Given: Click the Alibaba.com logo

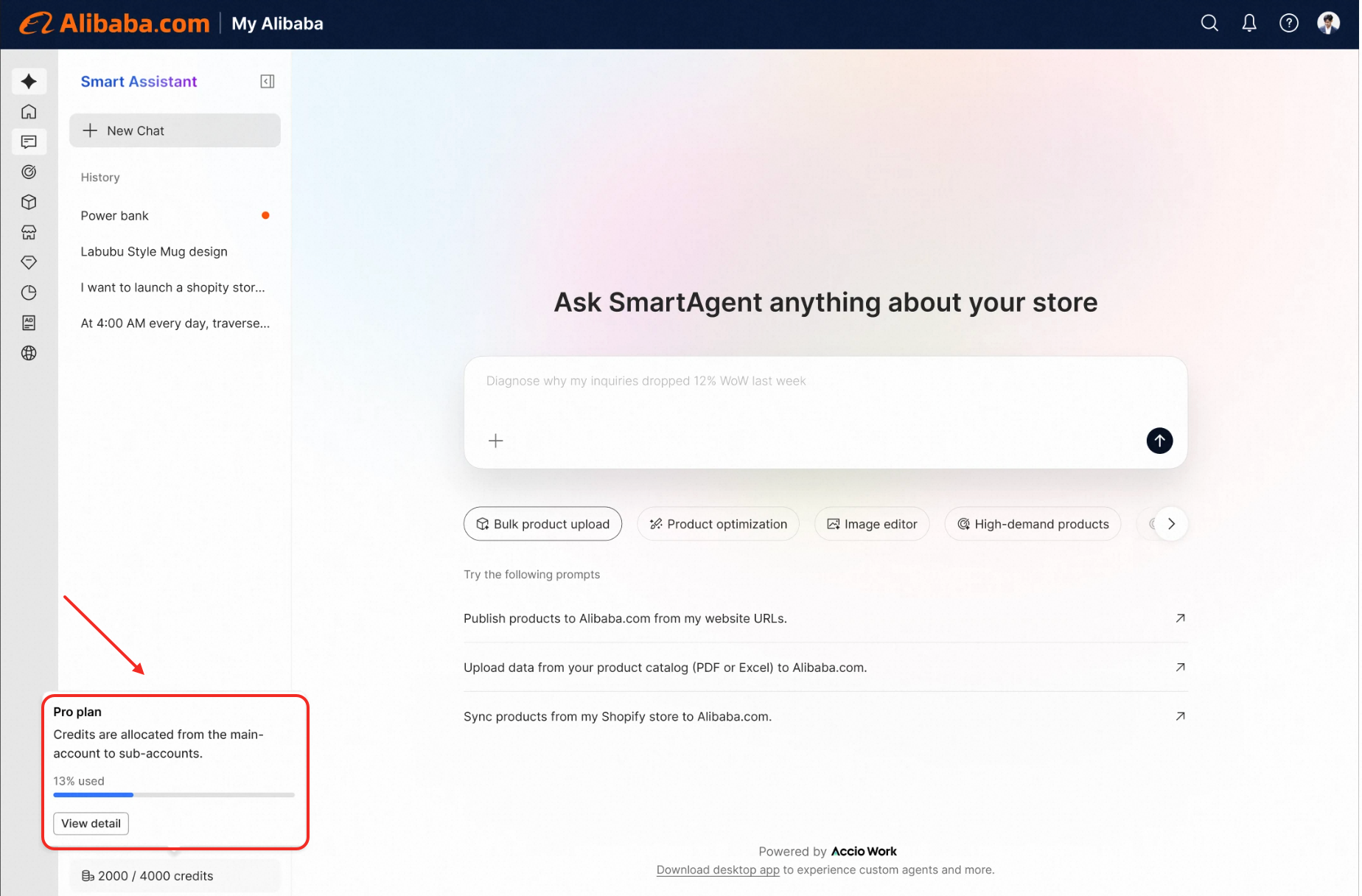Looking at the screenshot, I should coord(115,24).
